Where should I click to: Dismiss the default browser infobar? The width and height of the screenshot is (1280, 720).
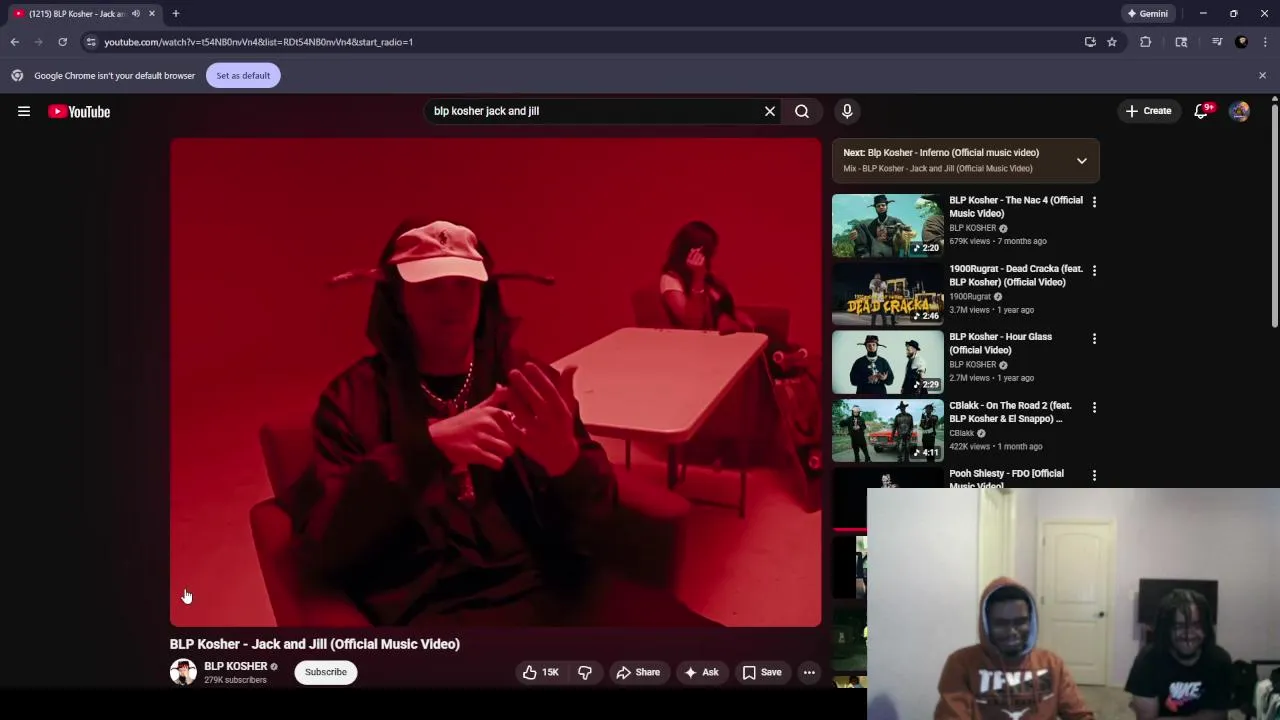coord(1262,75)
